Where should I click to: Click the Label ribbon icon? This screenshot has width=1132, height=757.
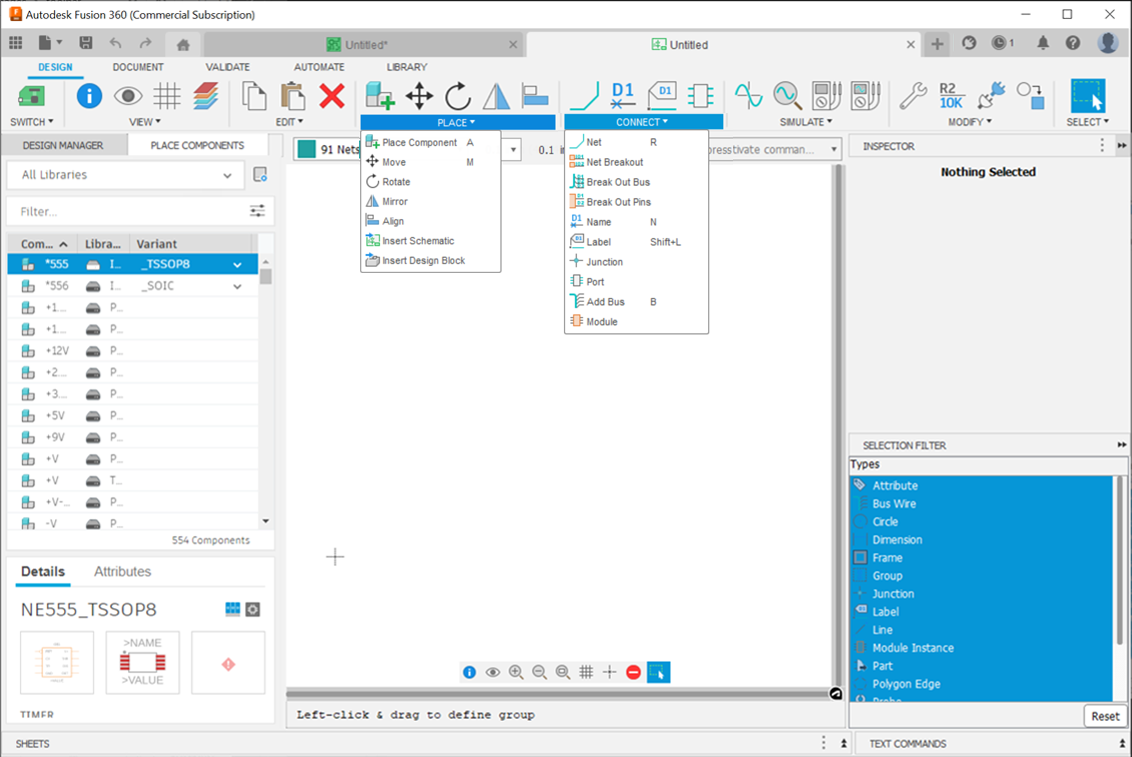coord(662,96)
